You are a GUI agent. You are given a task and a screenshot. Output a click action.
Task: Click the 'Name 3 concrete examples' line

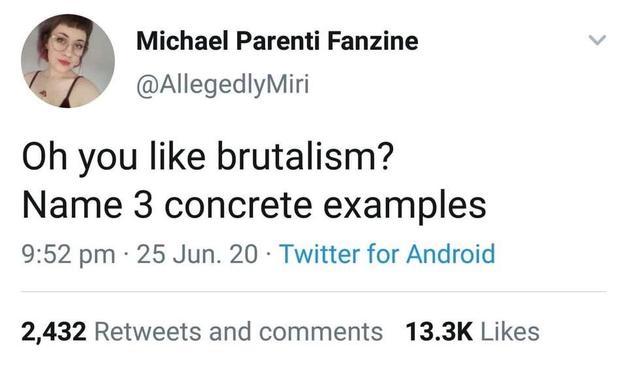[254, 206]
